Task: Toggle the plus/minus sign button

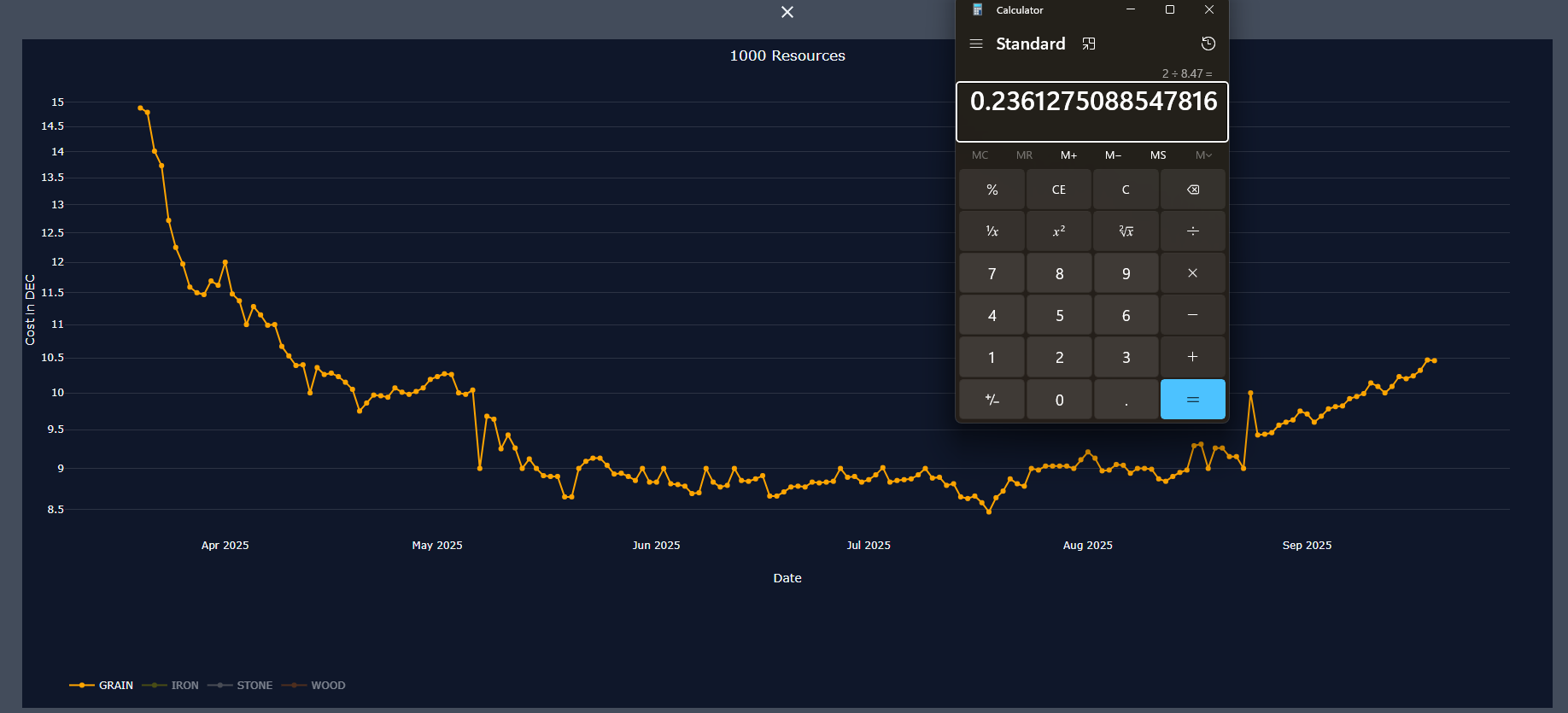Action: pos(992,400)
